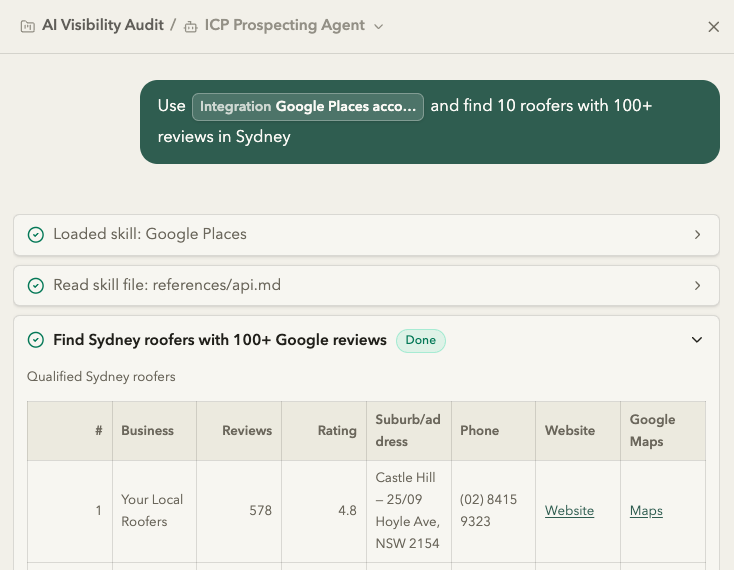This screenshot has width=734, height=570.
Task: Collapse the Find Sydney roofers task chevron
Action: [x=697, y=340]
